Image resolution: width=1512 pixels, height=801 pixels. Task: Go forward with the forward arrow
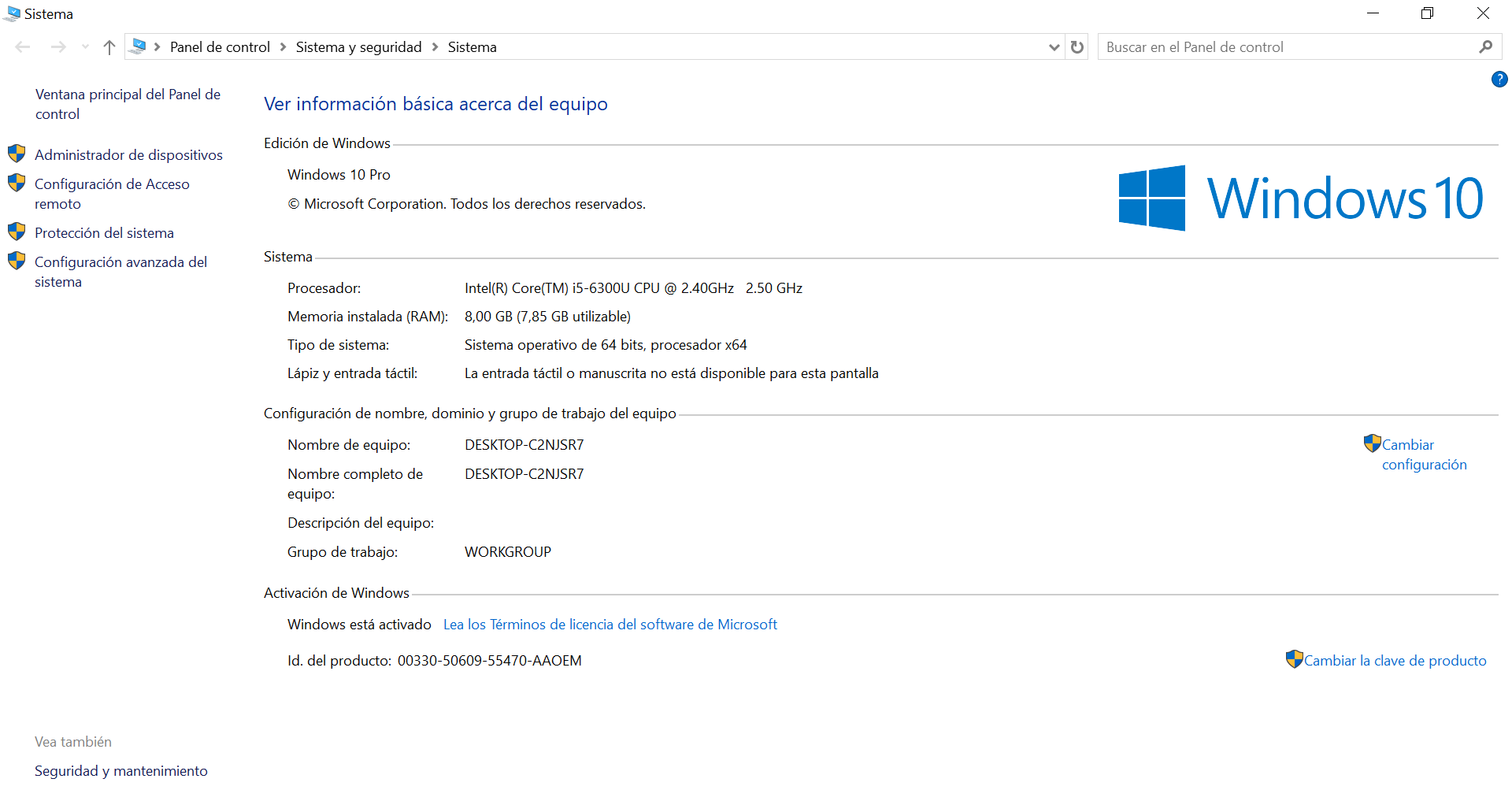[x=58, y=47]
